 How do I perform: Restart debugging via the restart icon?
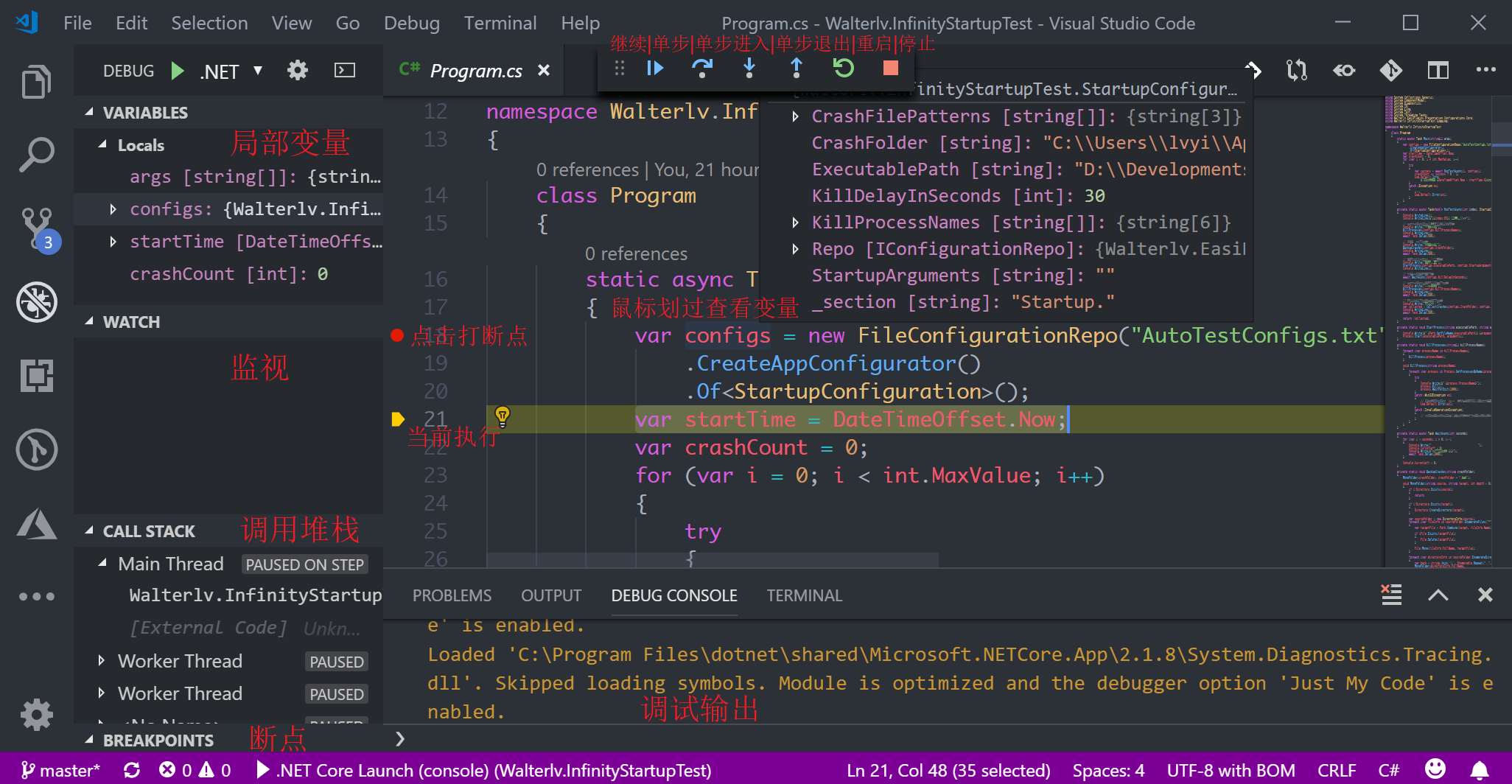click(844, 69)
